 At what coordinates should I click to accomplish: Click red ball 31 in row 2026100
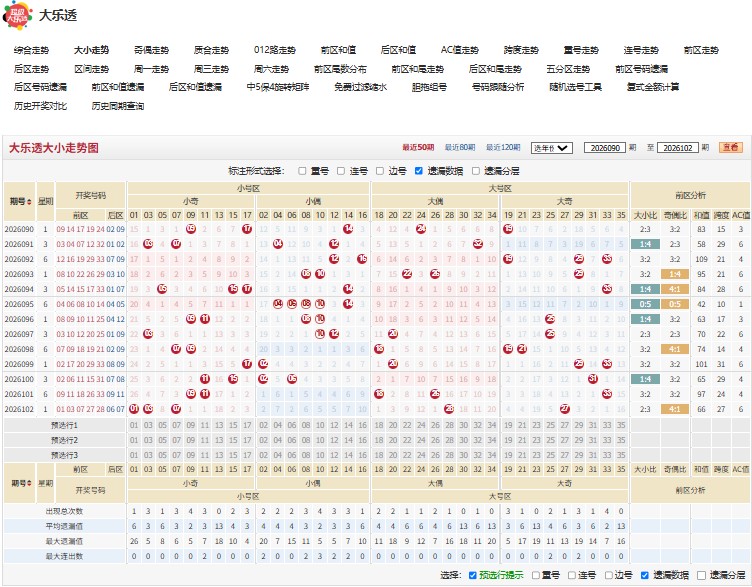point(593,379)
